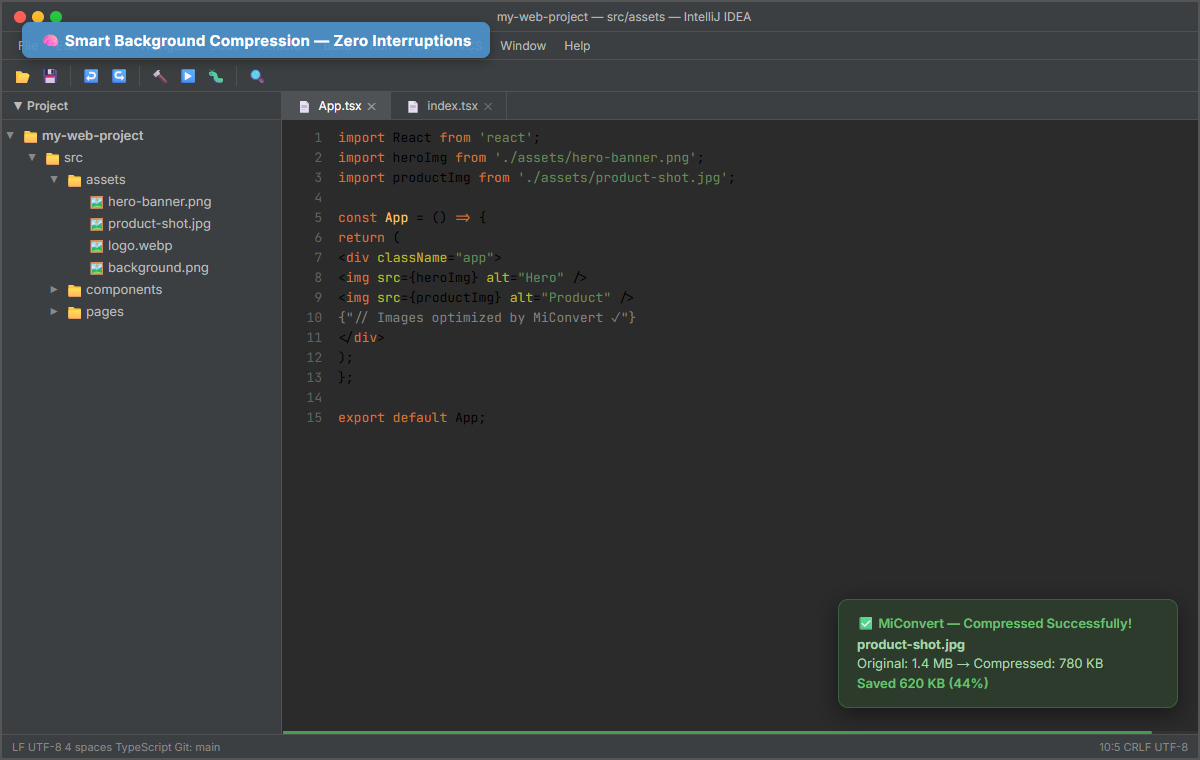Expand the pages folder arrow

(x=54, y=312)
